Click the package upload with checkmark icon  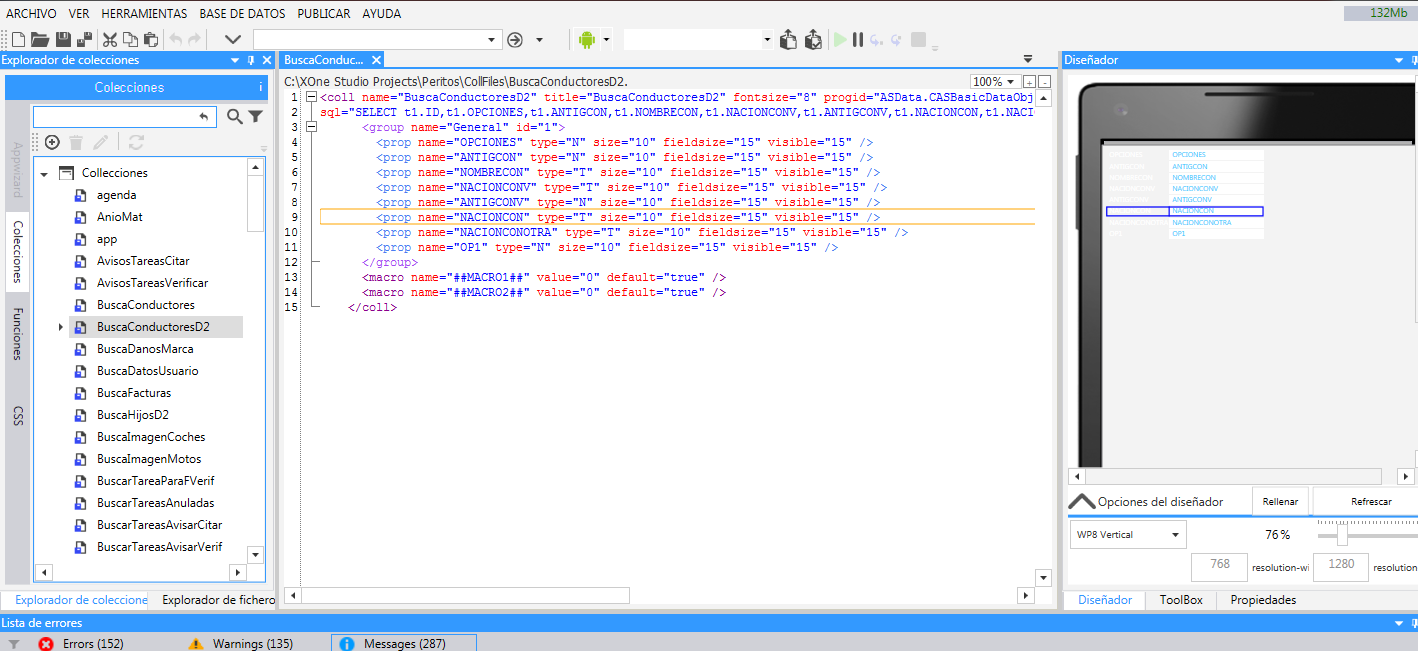click(x=813, y=39)
